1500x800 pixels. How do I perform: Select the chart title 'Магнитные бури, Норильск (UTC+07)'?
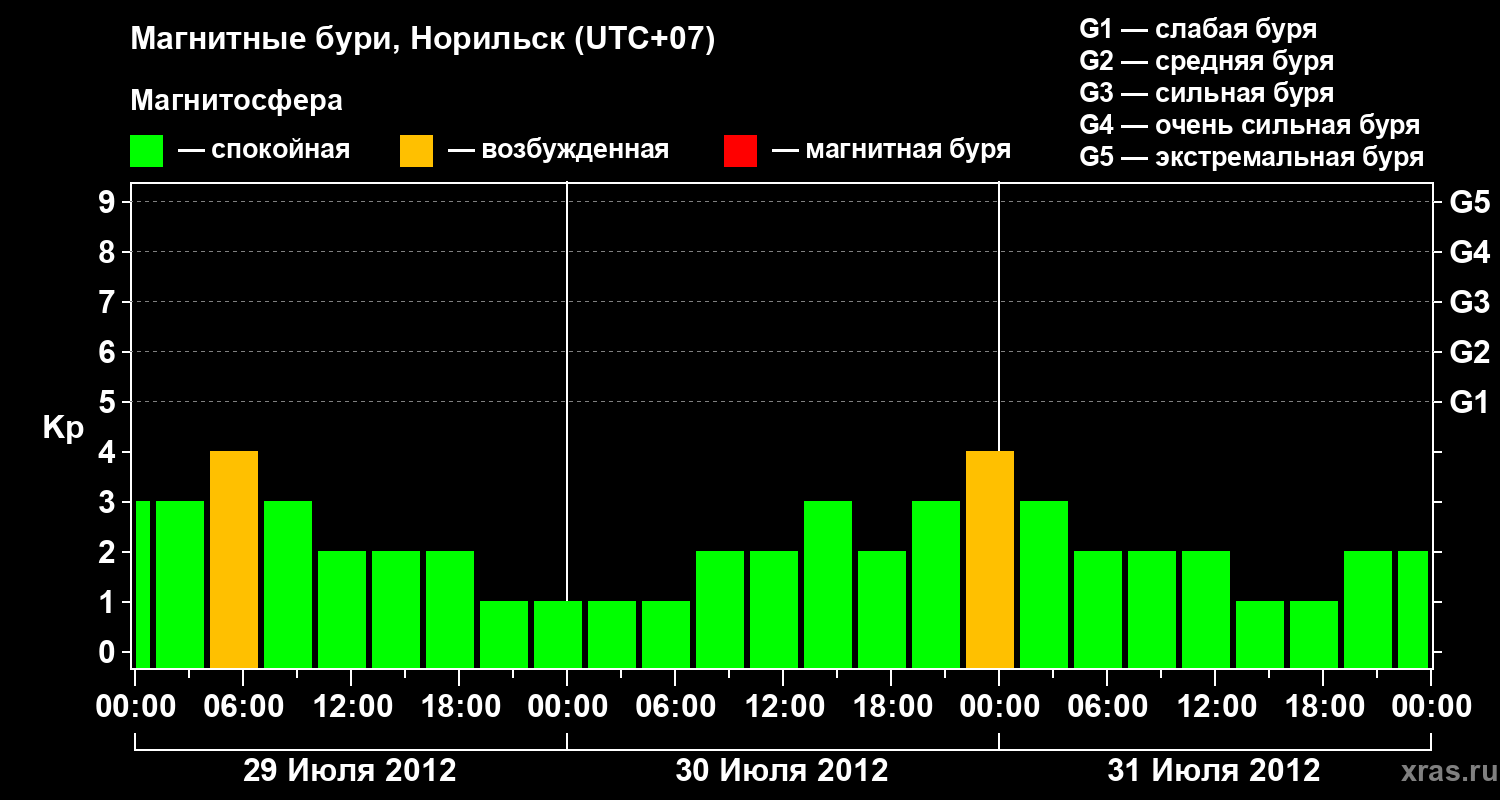coord(422,41)
